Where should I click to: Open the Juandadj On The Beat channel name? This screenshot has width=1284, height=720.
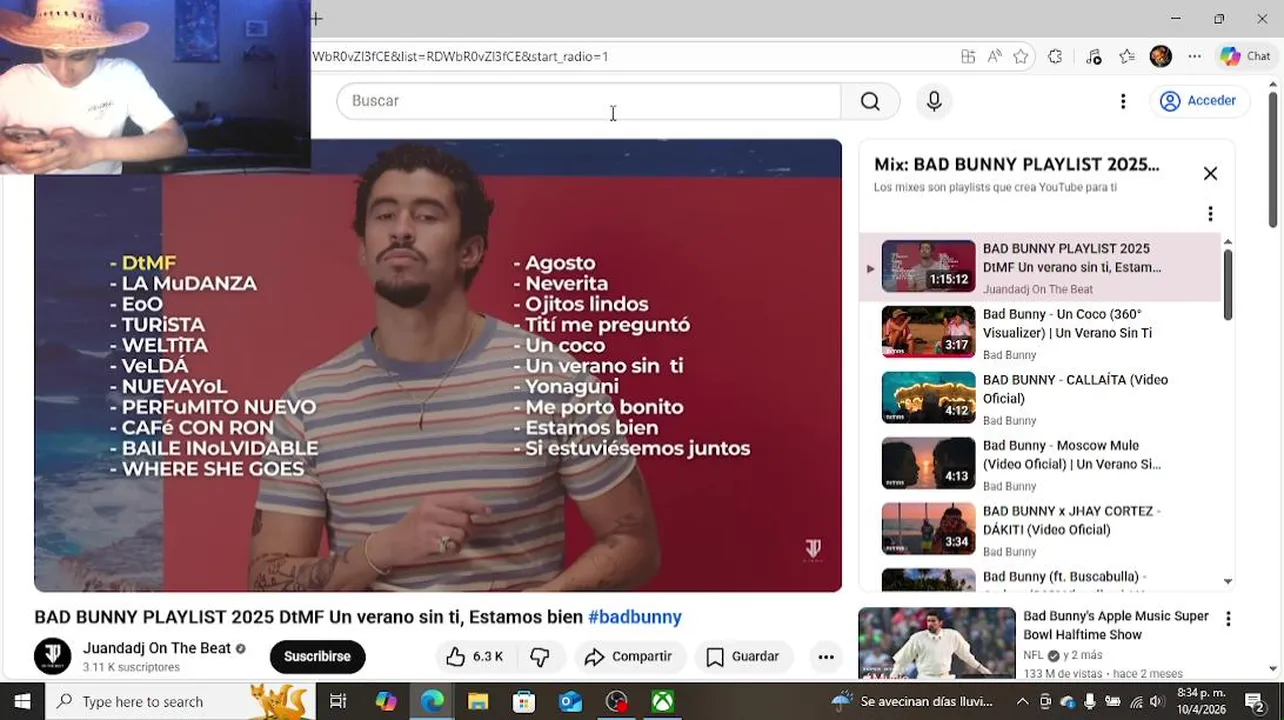157,648
